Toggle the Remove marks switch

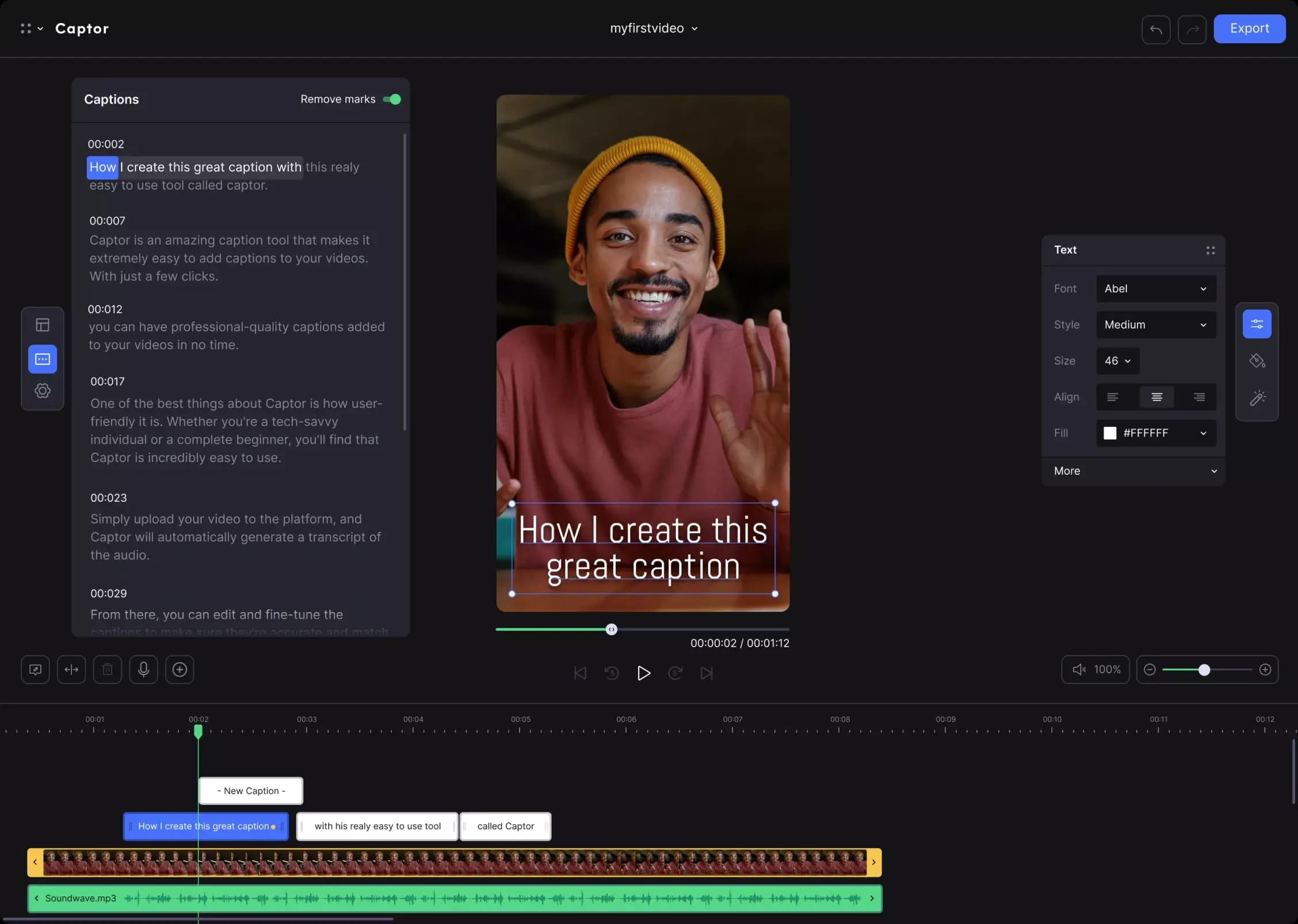coord(392,99)
